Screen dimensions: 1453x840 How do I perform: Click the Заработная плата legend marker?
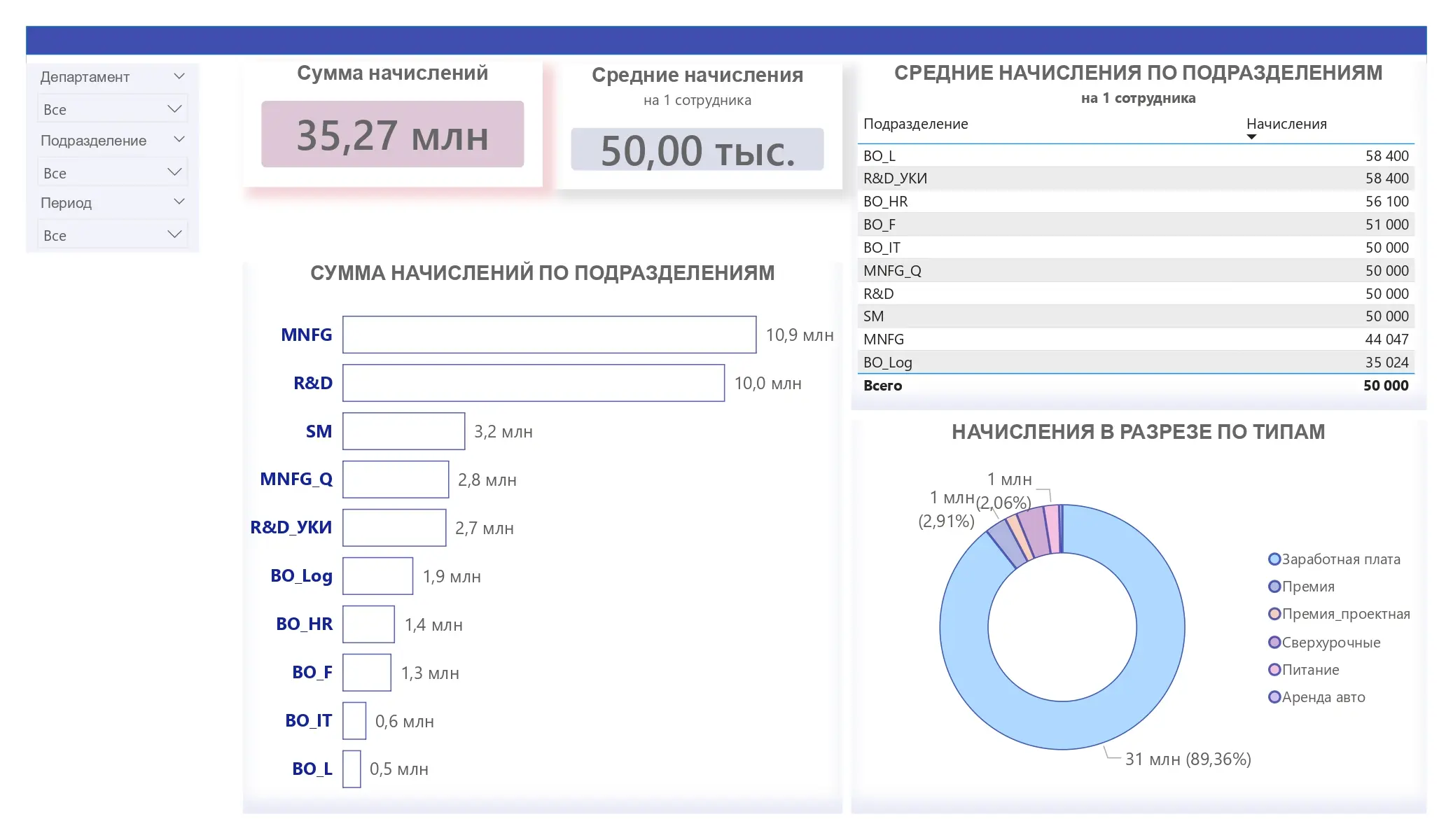(x=1274, y=559)
